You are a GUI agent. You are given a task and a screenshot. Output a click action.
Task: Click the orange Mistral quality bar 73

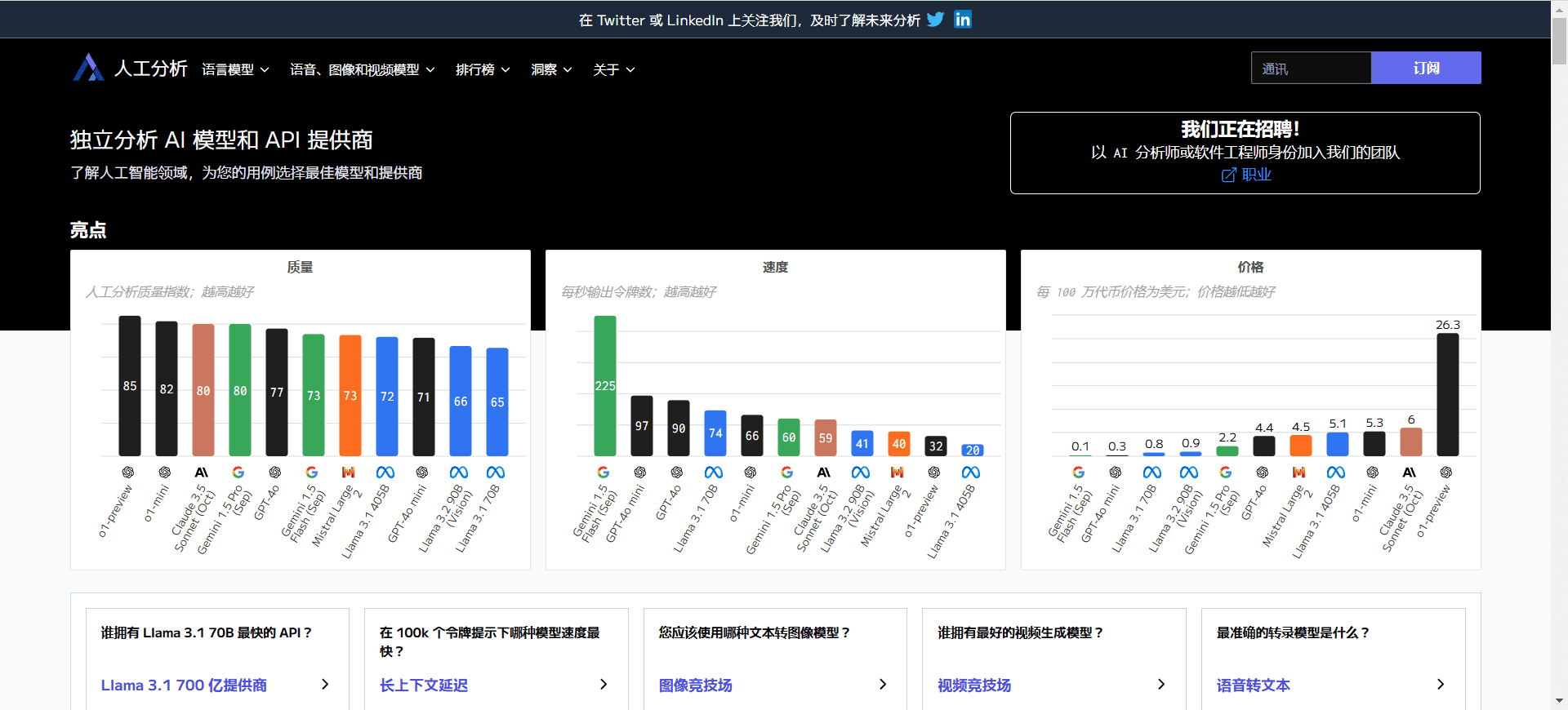pyautogui.click(x=350, y=395)
